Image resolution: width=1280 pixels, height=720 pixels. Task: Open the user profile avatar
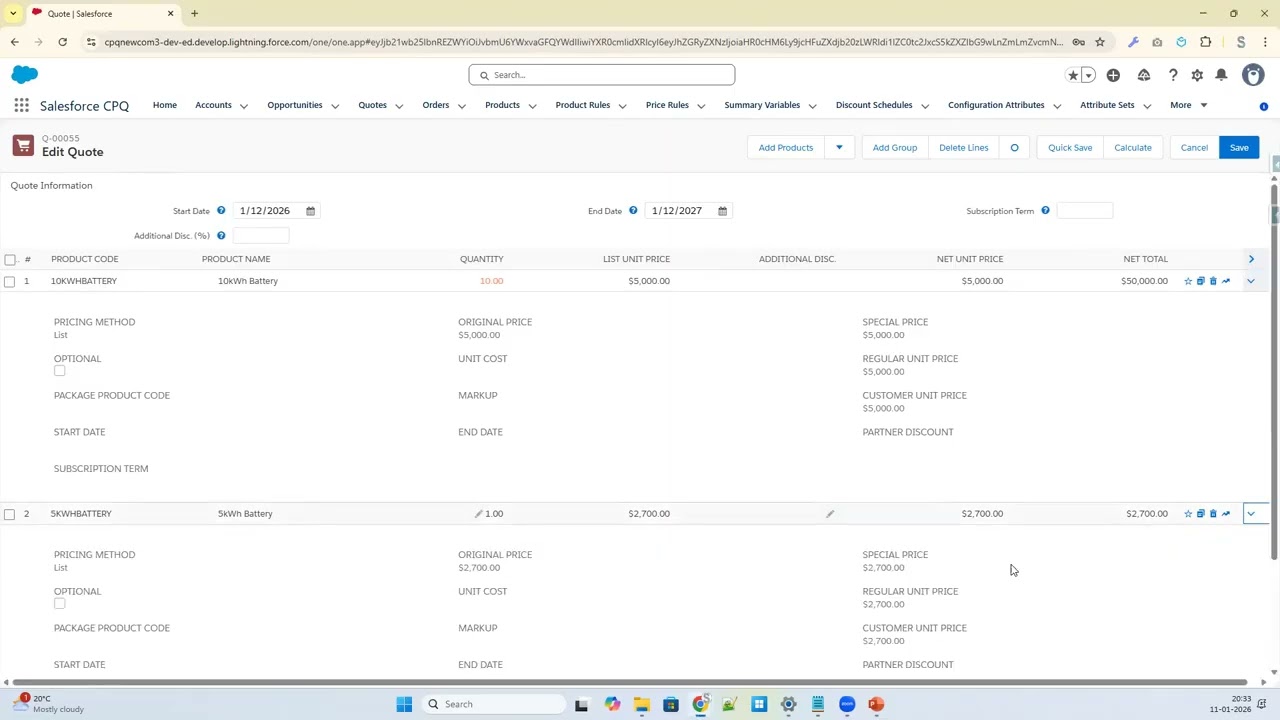tap(1253, 75)
